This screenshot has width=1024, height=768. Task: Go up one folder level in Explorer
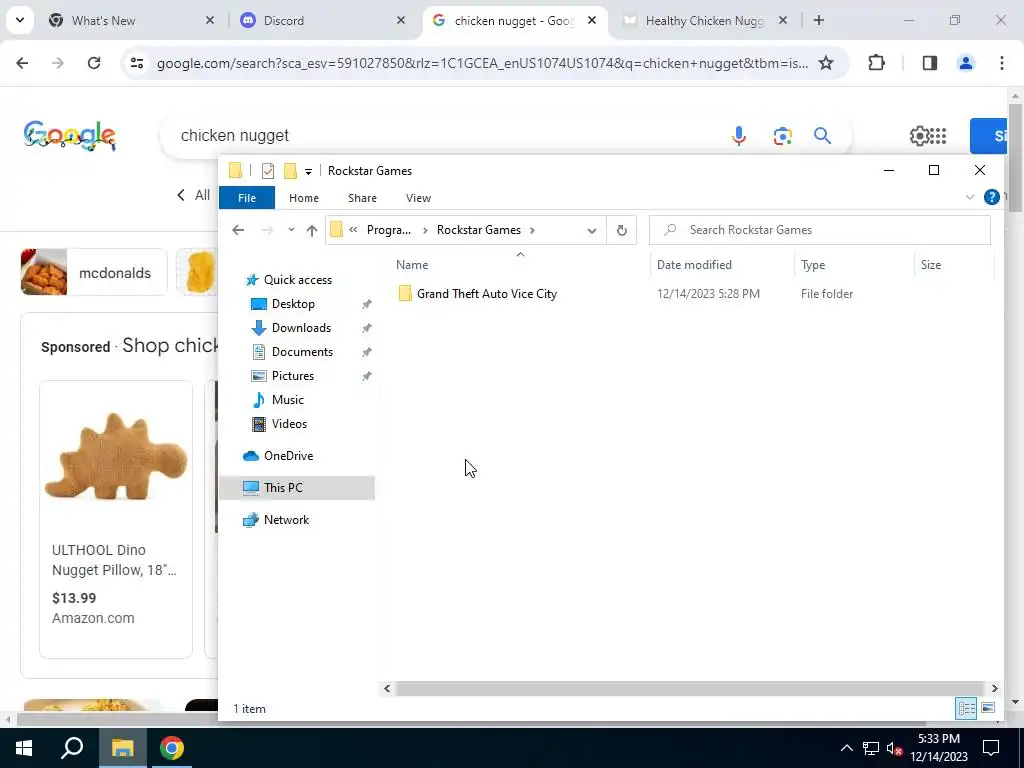coord(312,230)
